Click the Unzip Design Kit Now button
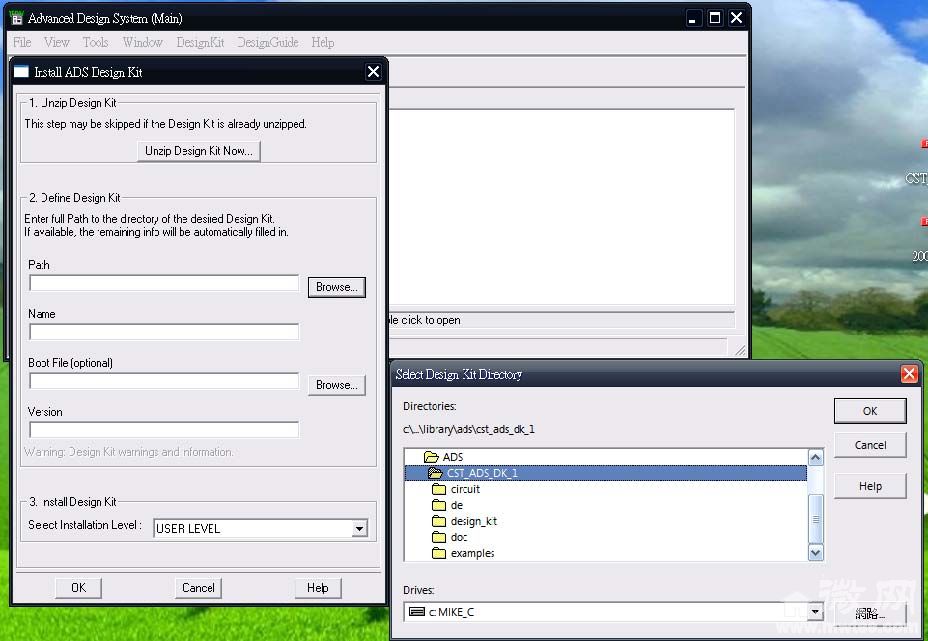Viewport: 928px width, 641px height. 199,151
